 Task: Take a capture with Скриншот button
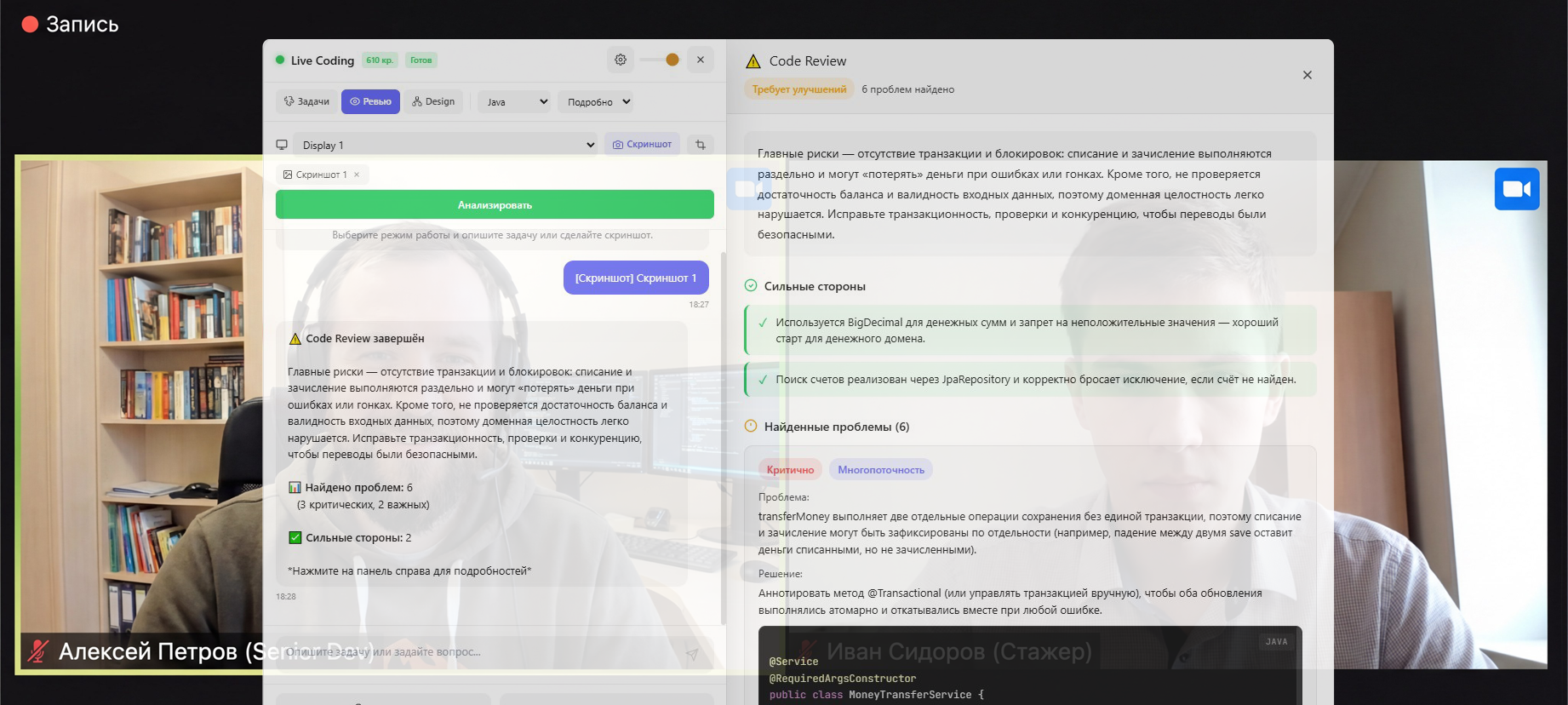point(643,145)
